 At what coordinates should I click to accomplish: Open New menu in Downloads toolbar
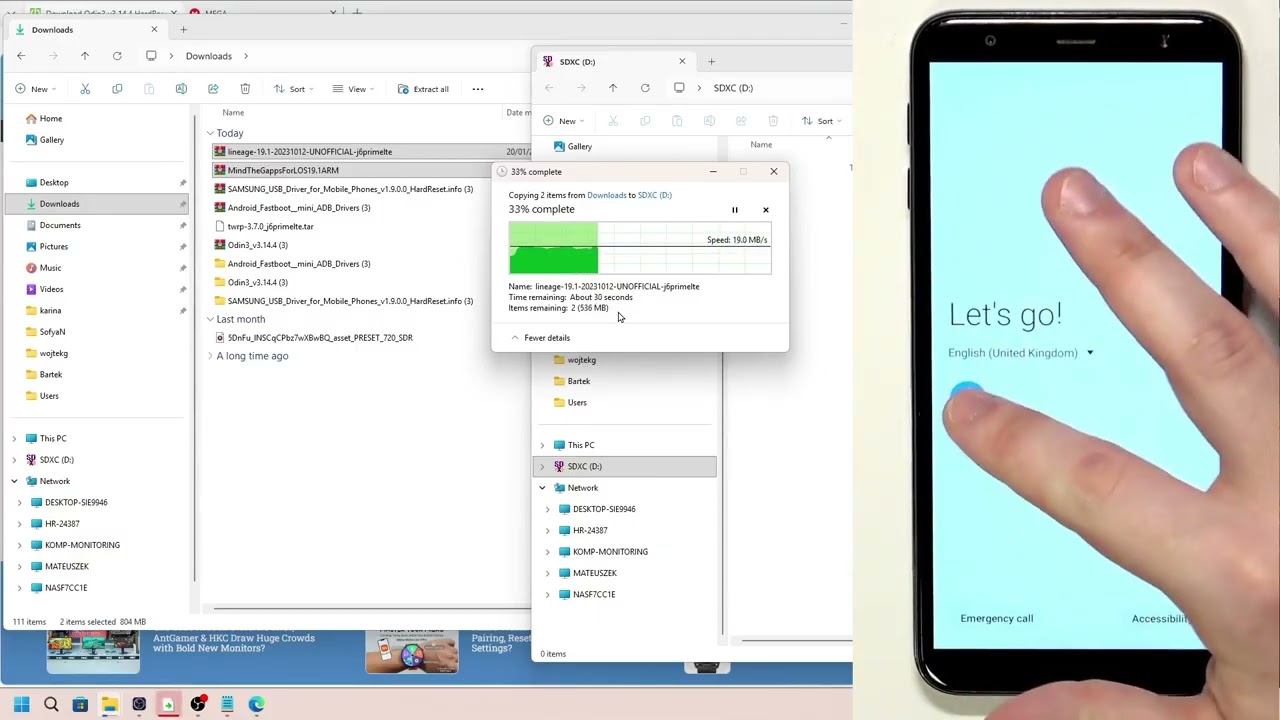pyautogui.click(x=35, y=89)
